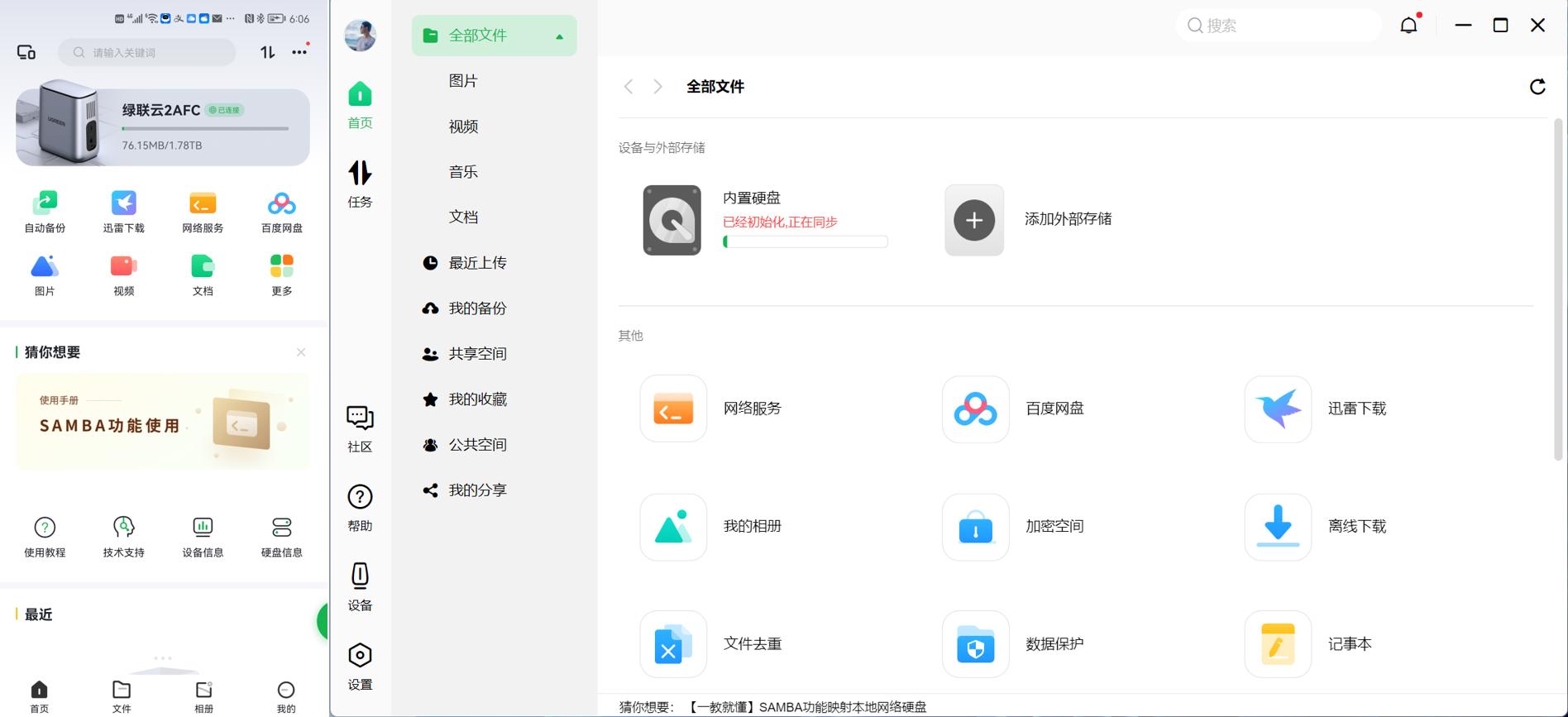Tap 设备信息 in the phone panel
The image size is (1568, 717).
pyautogui.click(x=203, y=537)
